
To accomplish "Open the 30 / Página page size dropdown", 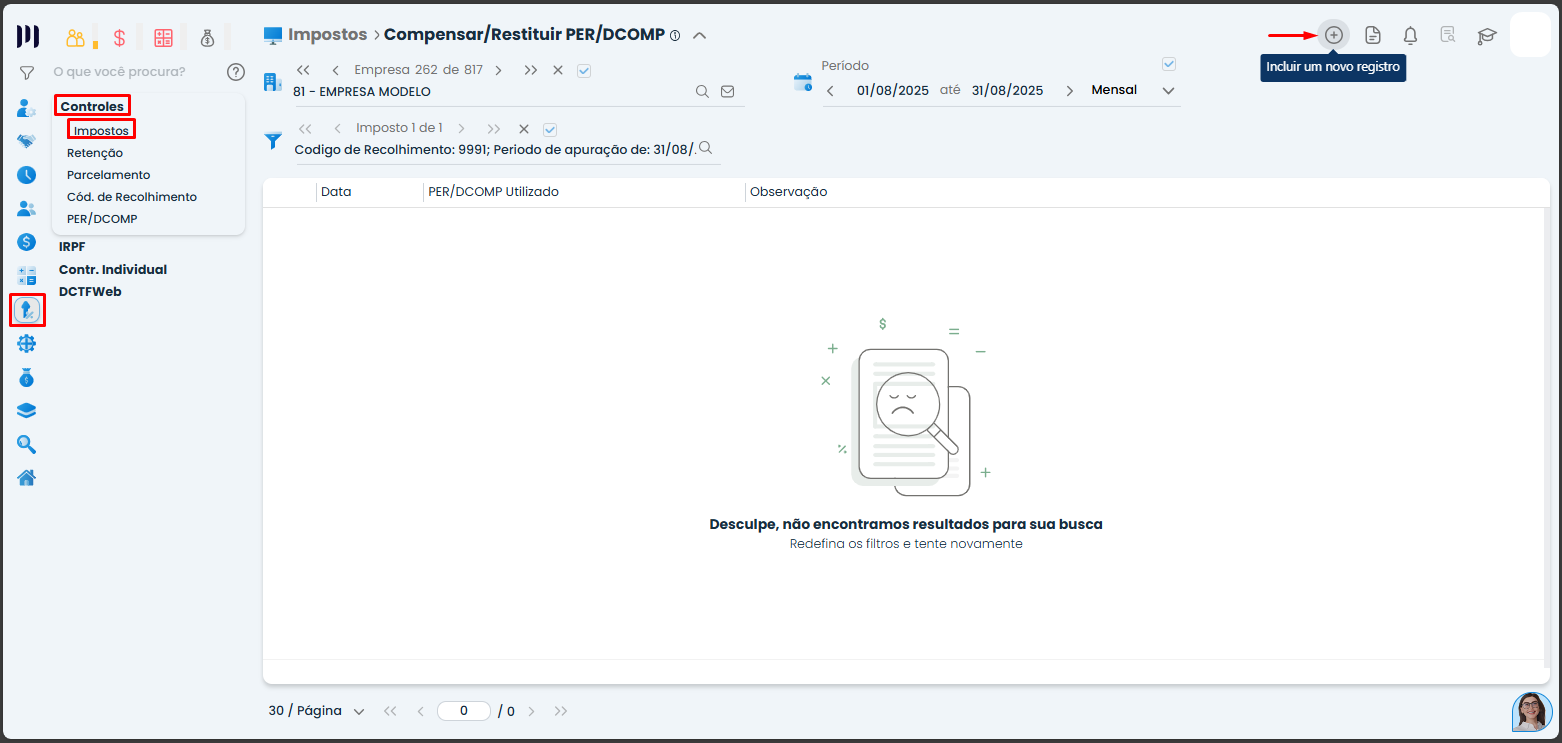I will (316, 711).
